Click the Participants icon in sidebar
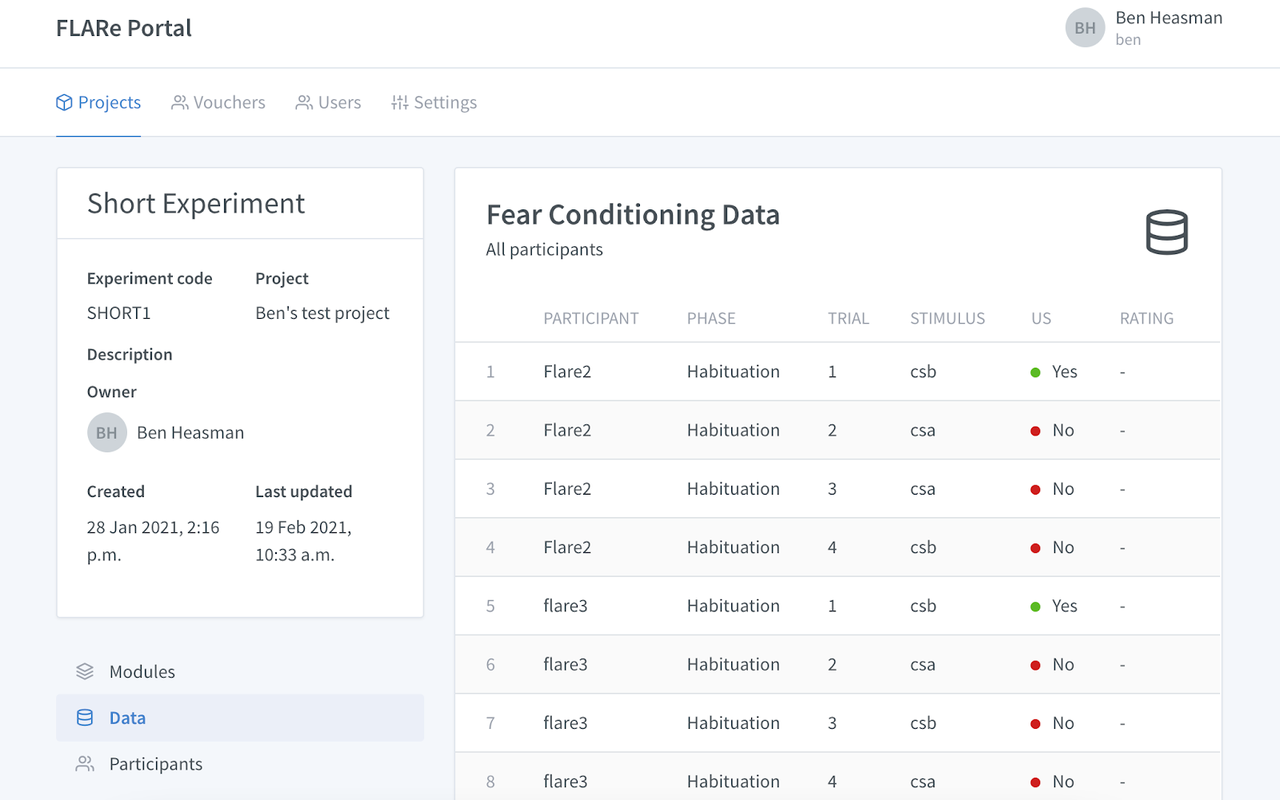Viewport: 1280px width, 800px height. [x=85, y=763]
